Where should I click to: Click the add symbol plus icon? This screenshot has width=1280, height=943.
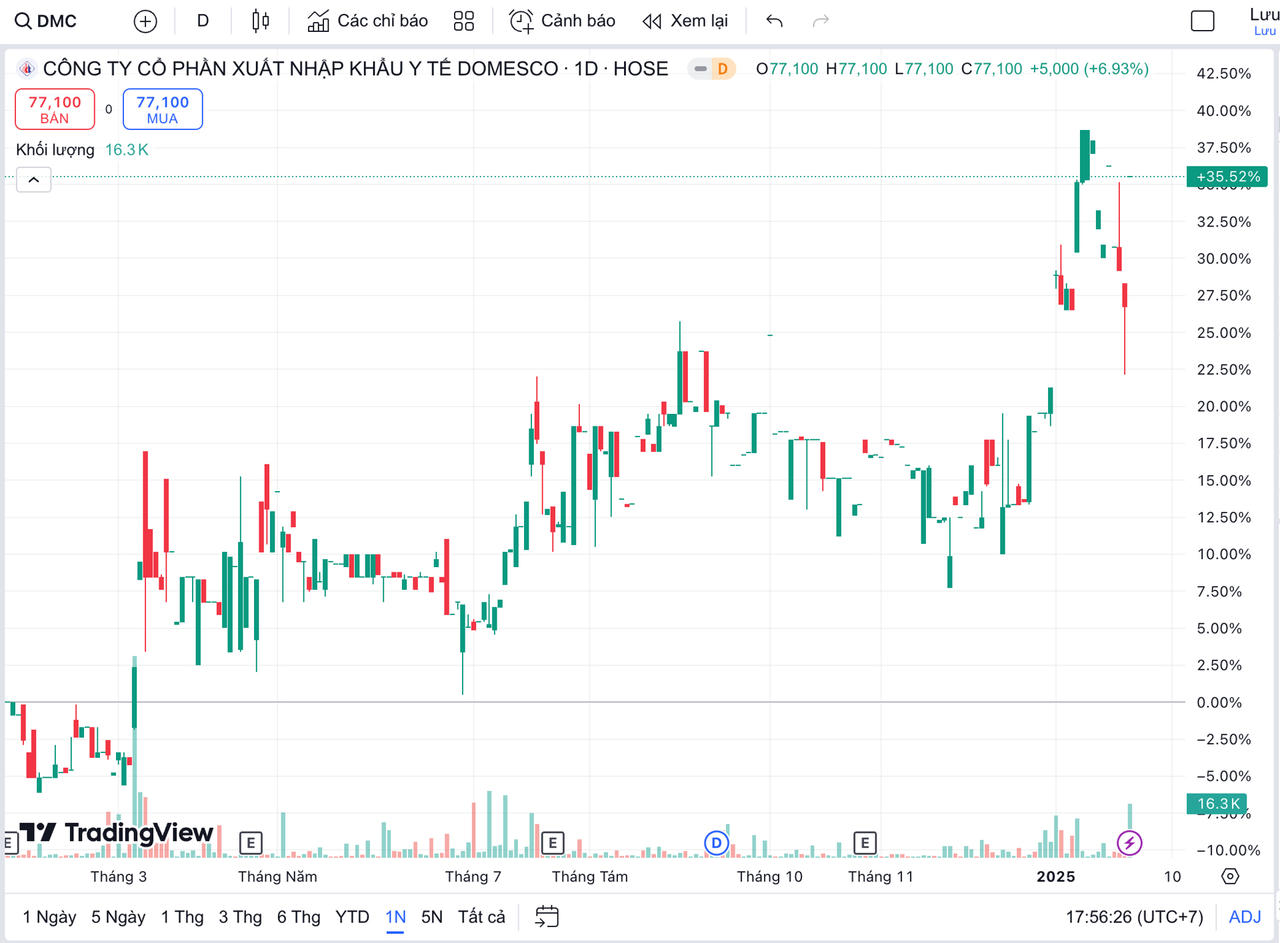(x=145, y=21)
